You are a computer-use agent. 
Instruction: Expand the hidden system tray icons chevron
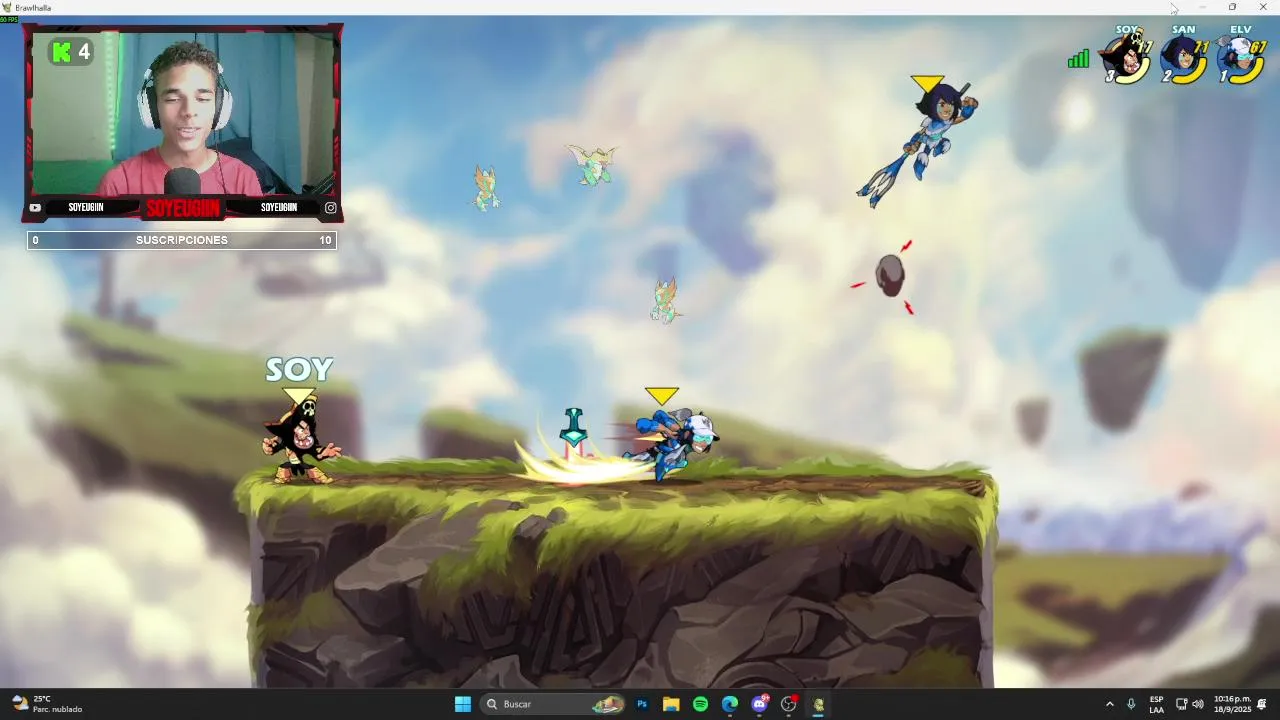pos(1109,704)
